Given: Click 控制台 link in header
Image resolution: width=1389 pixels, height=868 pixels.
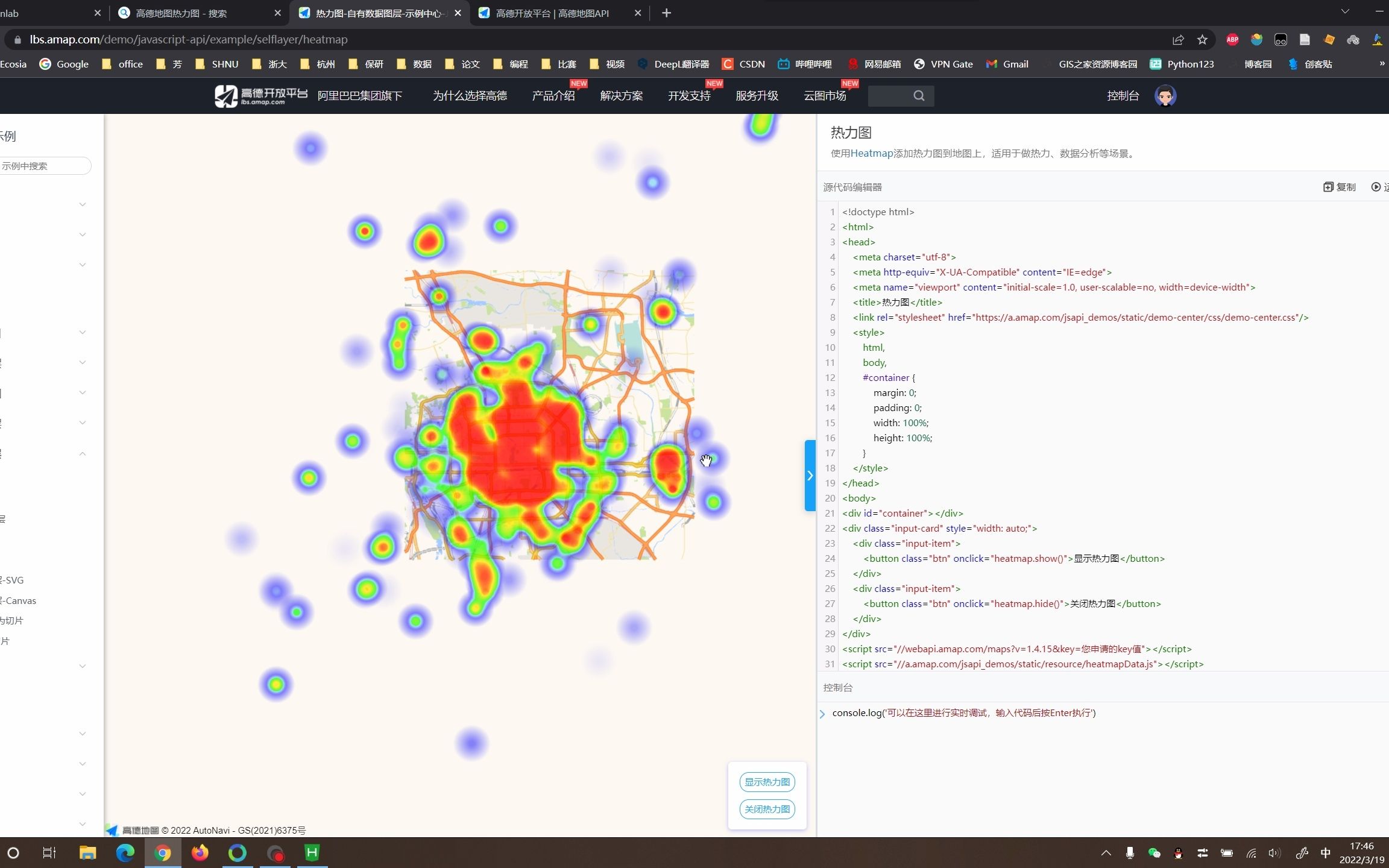Looking at the screenshot, I should (x=1123, y=96).
